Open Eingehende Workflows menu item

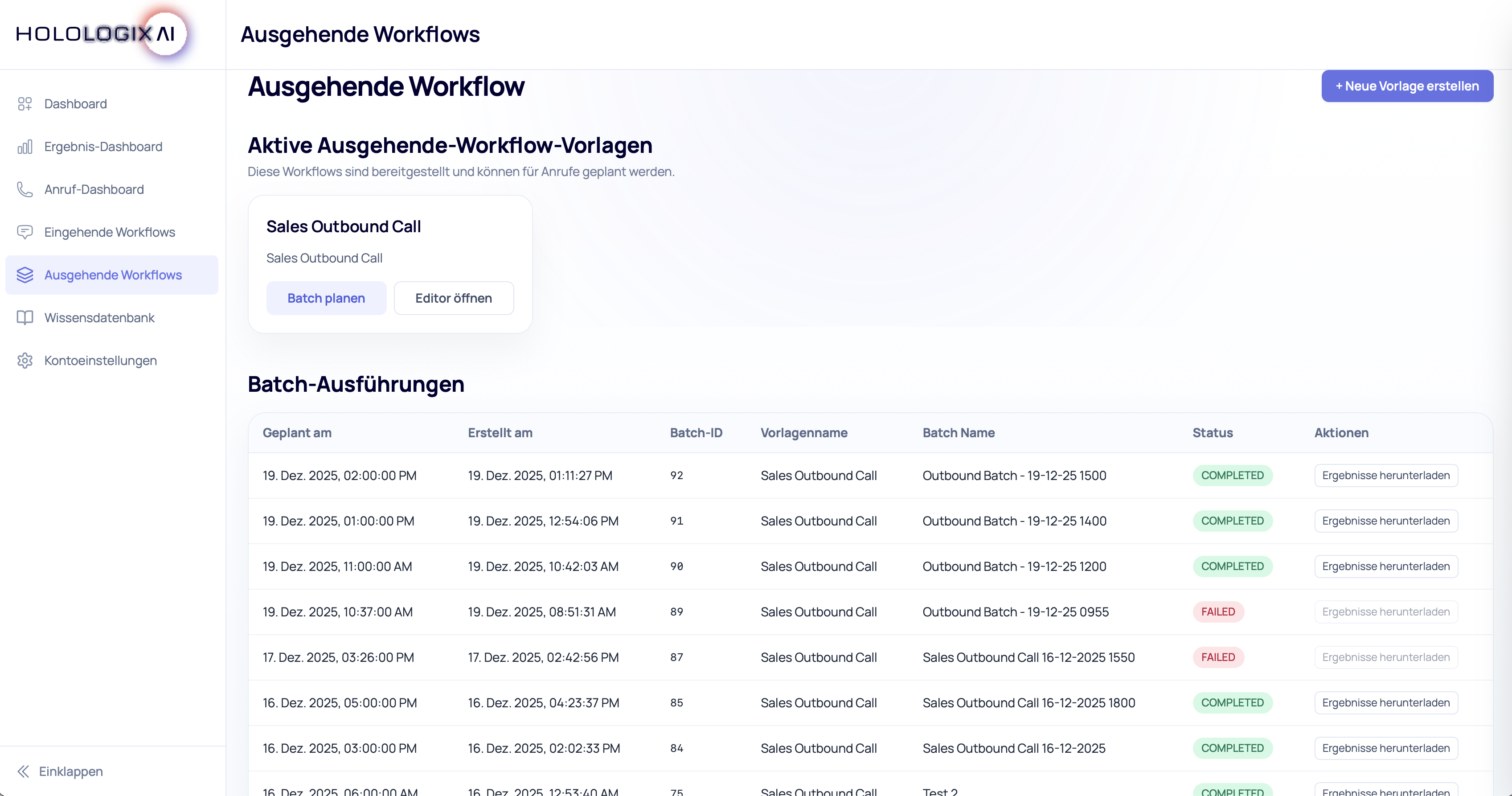(x=110, y=233)
